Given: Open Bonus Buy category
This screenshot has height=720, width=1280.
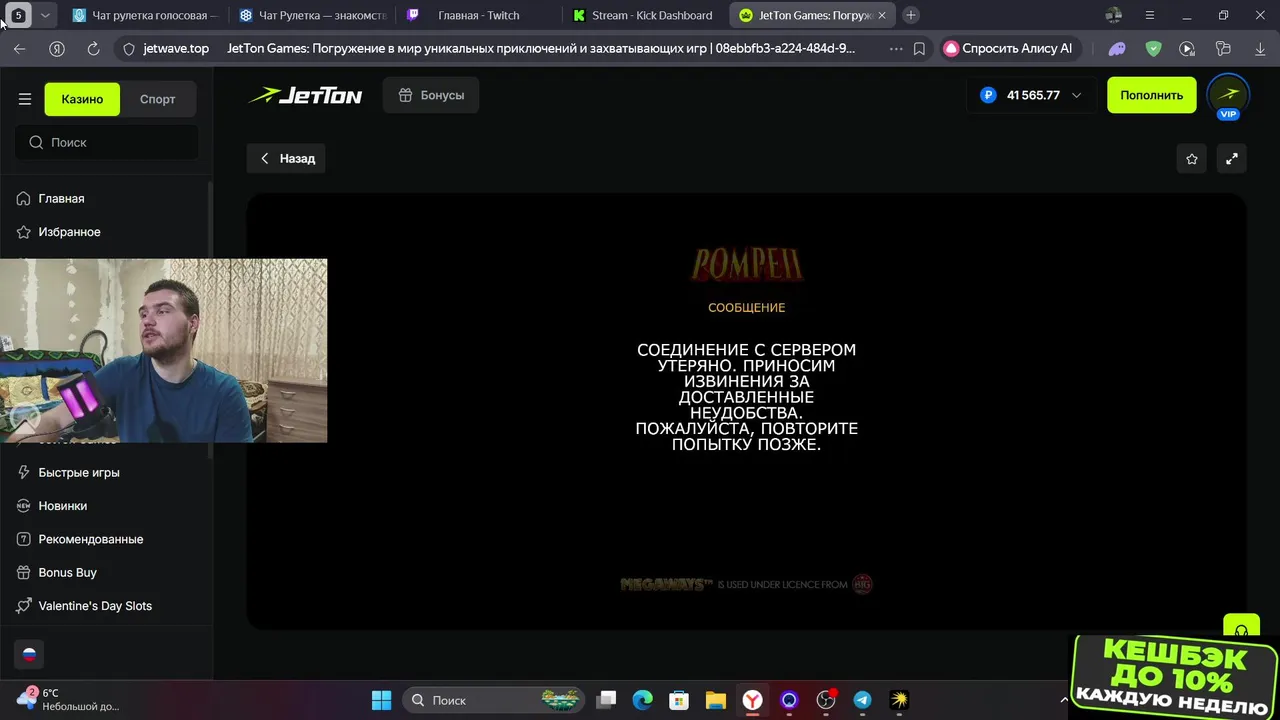Looking at the screenshot, I should point(67,572).
